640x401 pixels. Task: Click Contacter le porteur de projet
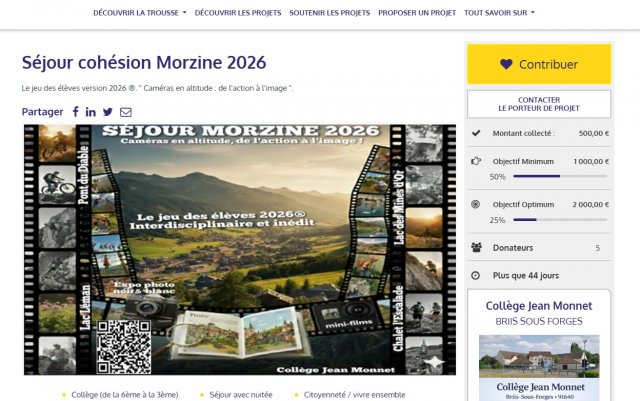pos(538,104)
